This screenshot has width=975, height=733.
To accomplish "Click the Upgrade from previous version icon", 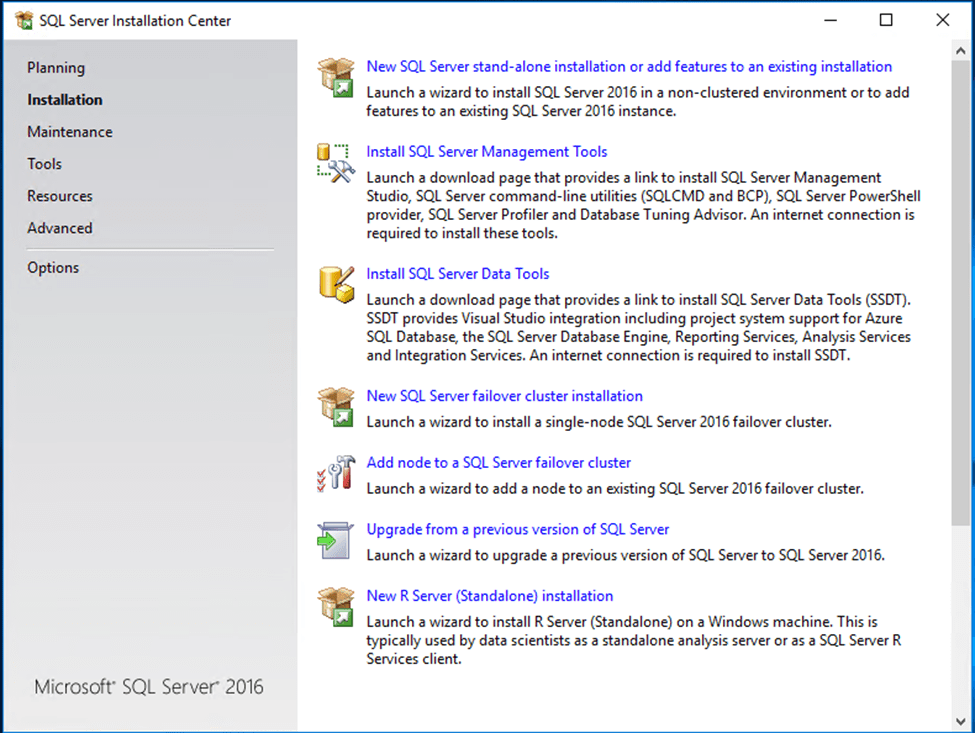I will [335, 540].
